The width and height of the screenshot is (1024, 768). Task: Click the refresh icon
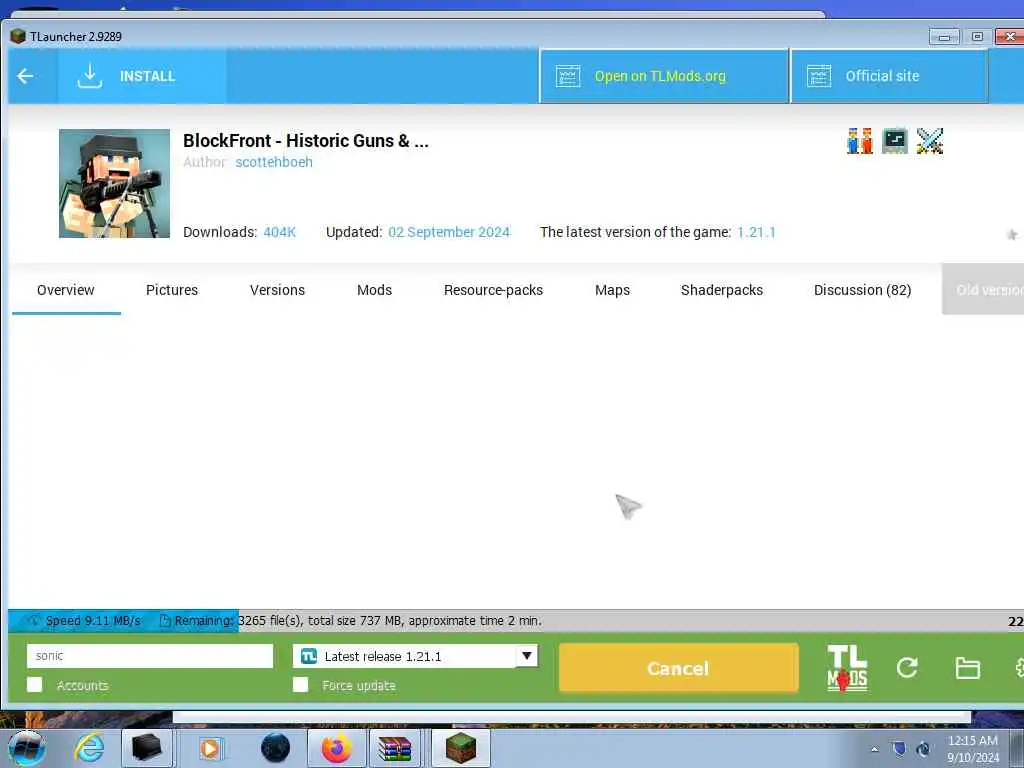point(907,667)
